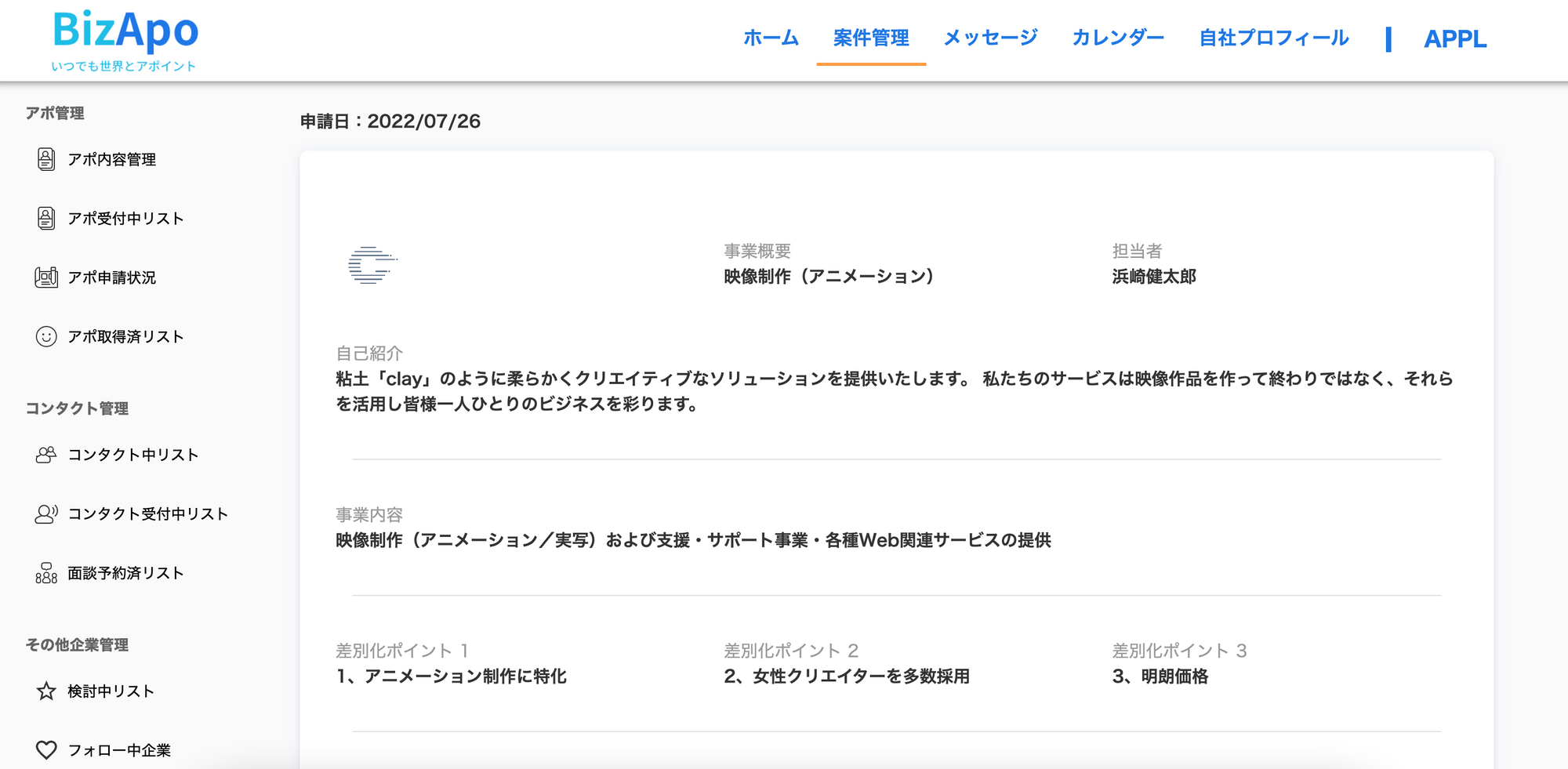1568x769 pixels.
Task: Click the 面談予約済リスト group icon
Action: click(x=46, y=573)
